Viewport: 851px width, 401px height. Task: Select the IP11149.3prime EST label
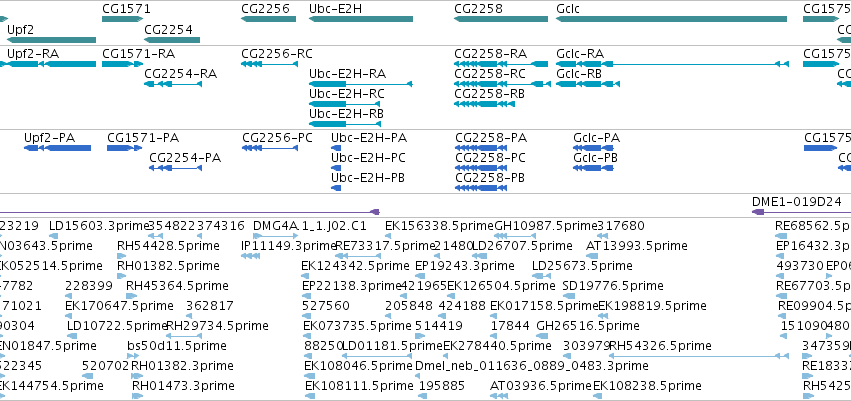pyautogui.click(x=289, y=246)
